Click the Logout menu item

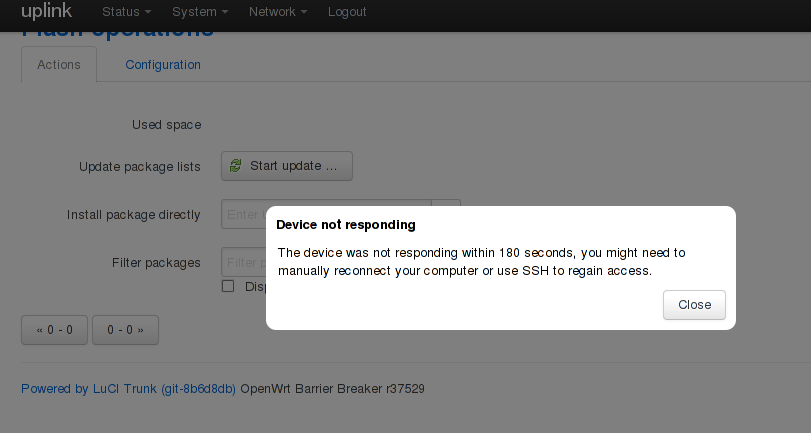[x=347, y=12]
